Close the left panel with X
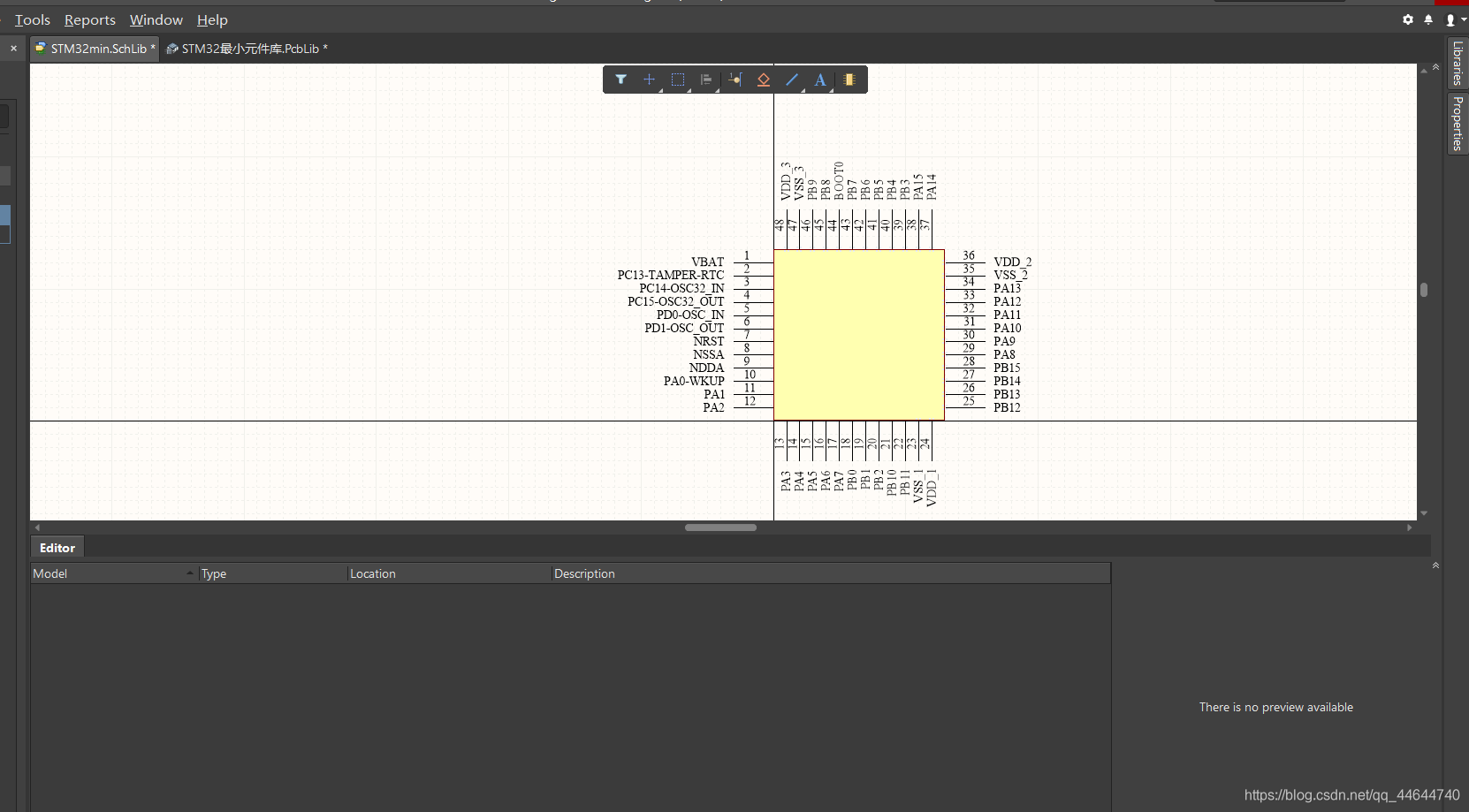 pos(13,49)
